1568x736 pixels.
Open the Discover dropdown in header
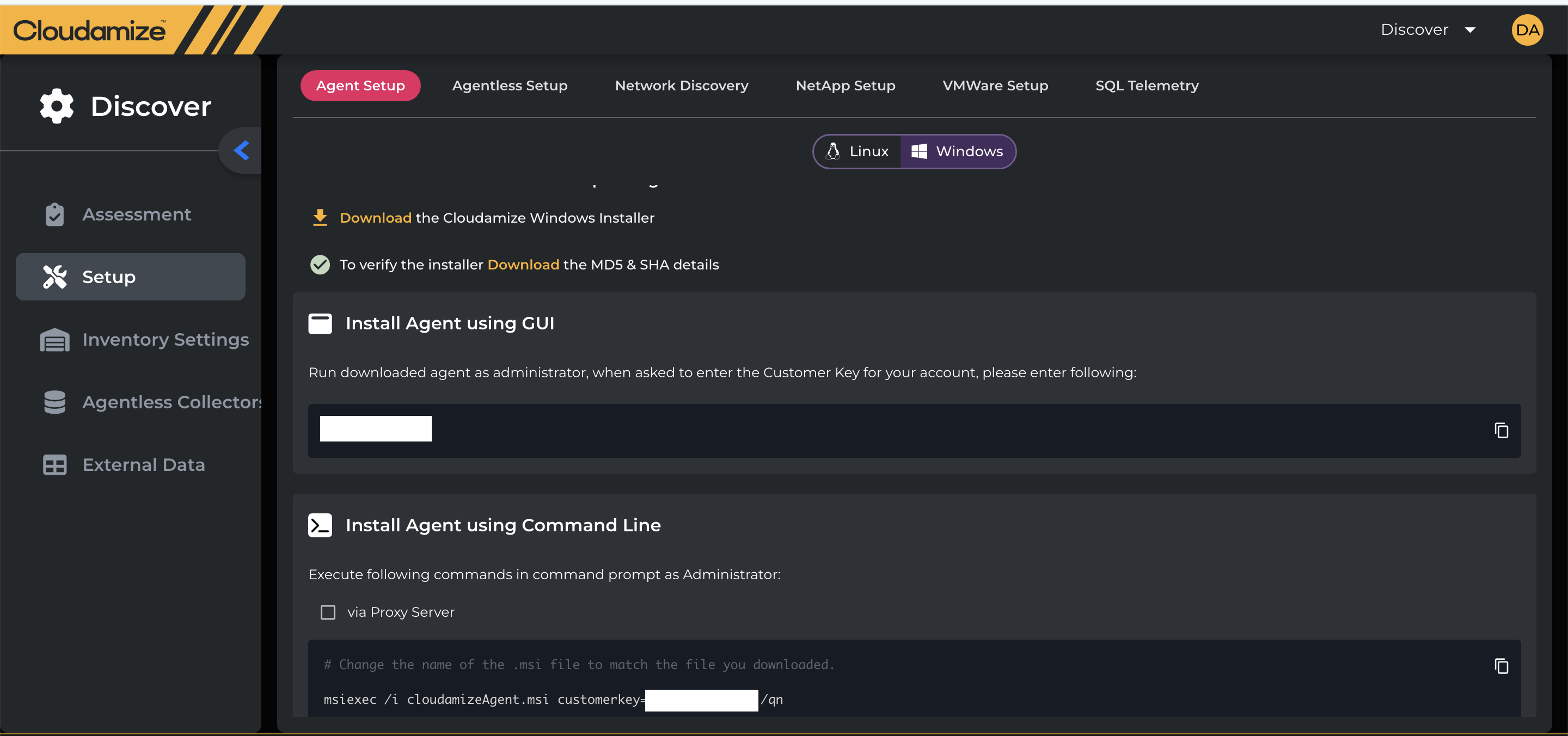click(1428, 30)
